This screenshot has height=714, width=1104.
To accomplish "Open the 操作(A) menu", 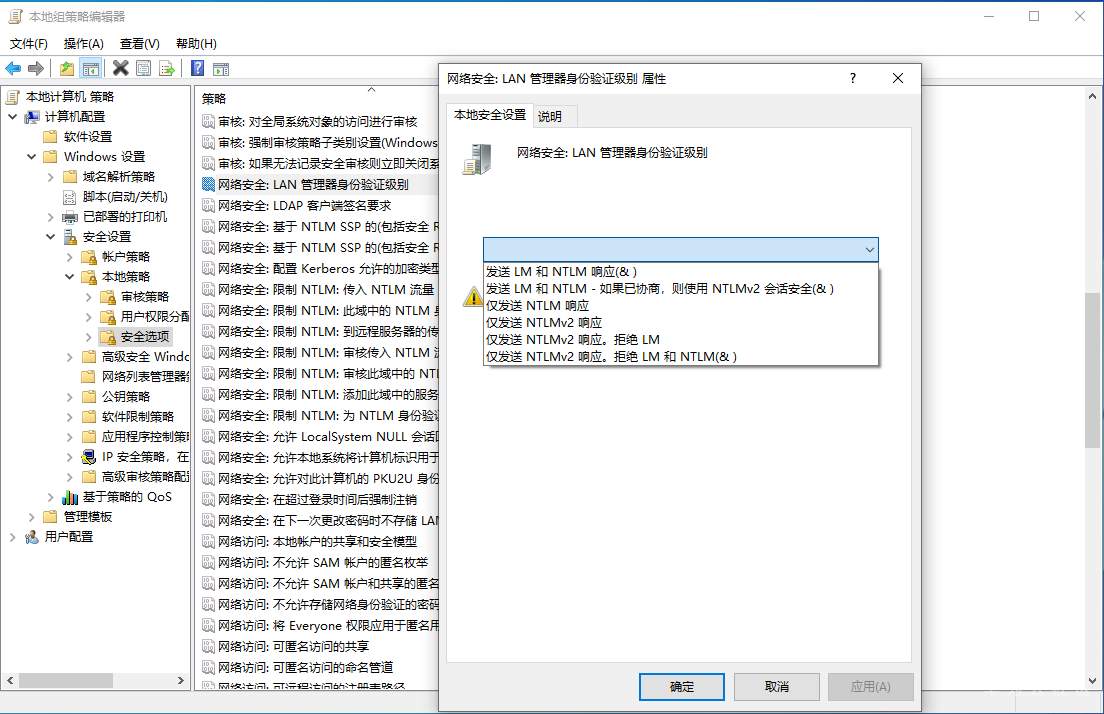I will coord(84,44).
